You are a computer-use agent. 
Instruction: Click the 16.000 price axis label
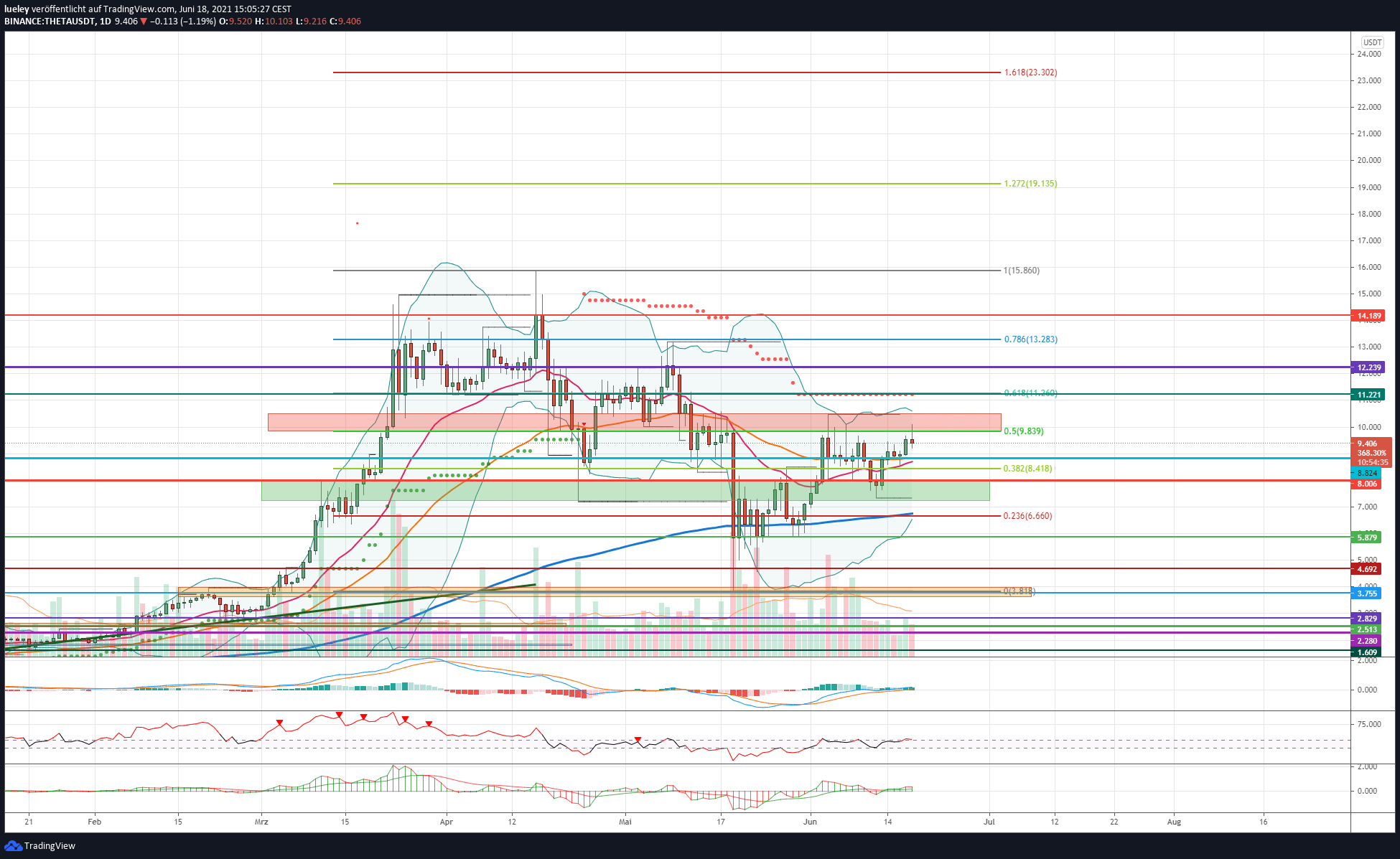pos(1369,267)
